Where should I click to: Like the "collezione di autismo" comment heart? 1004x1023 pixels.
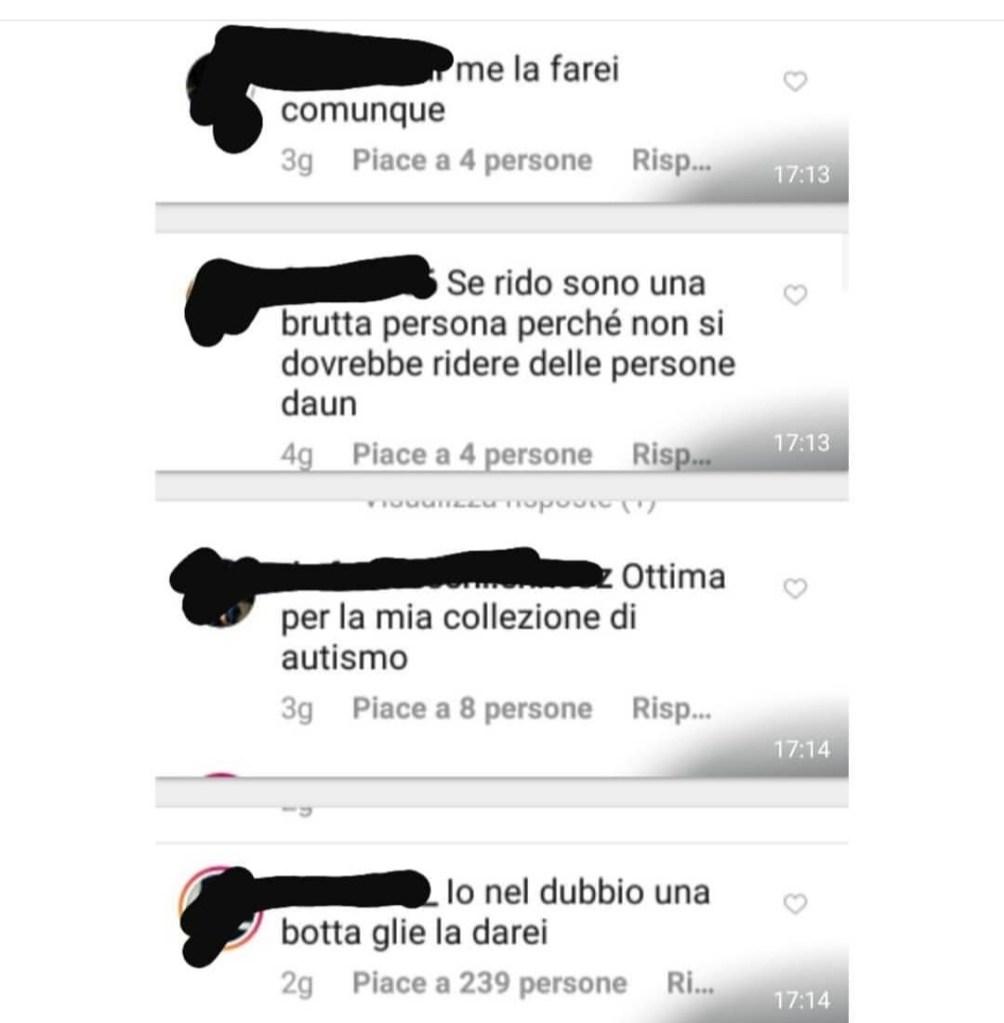tap(795, 588)
